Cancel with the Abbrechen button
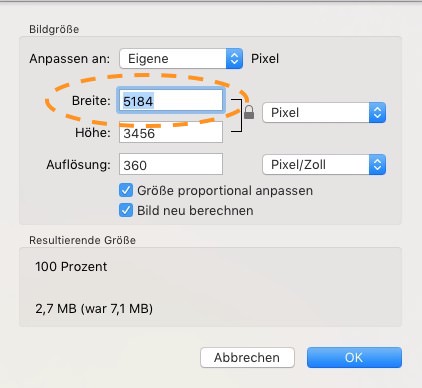The image size is (422, 388). click(x=247, y=358)
